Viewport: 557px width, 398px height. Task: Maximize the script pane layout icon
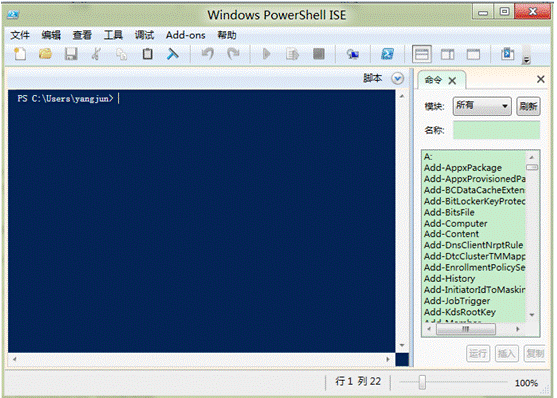473,54
